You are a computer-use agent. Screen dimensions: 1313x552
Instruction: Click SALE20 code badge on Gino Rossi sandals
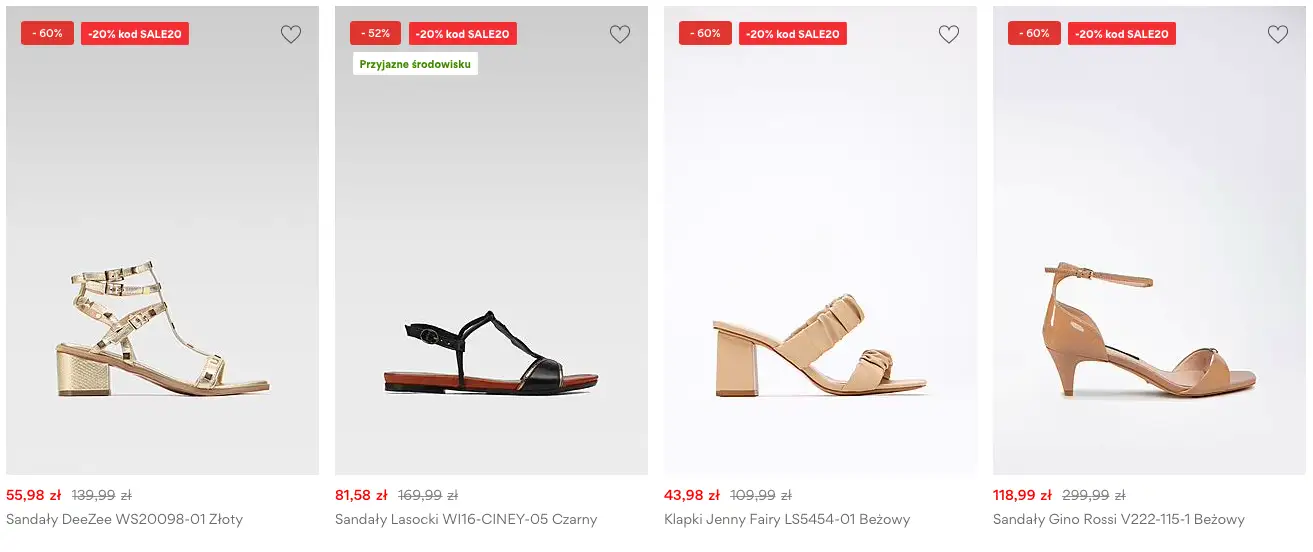(x=1122, y=34)
